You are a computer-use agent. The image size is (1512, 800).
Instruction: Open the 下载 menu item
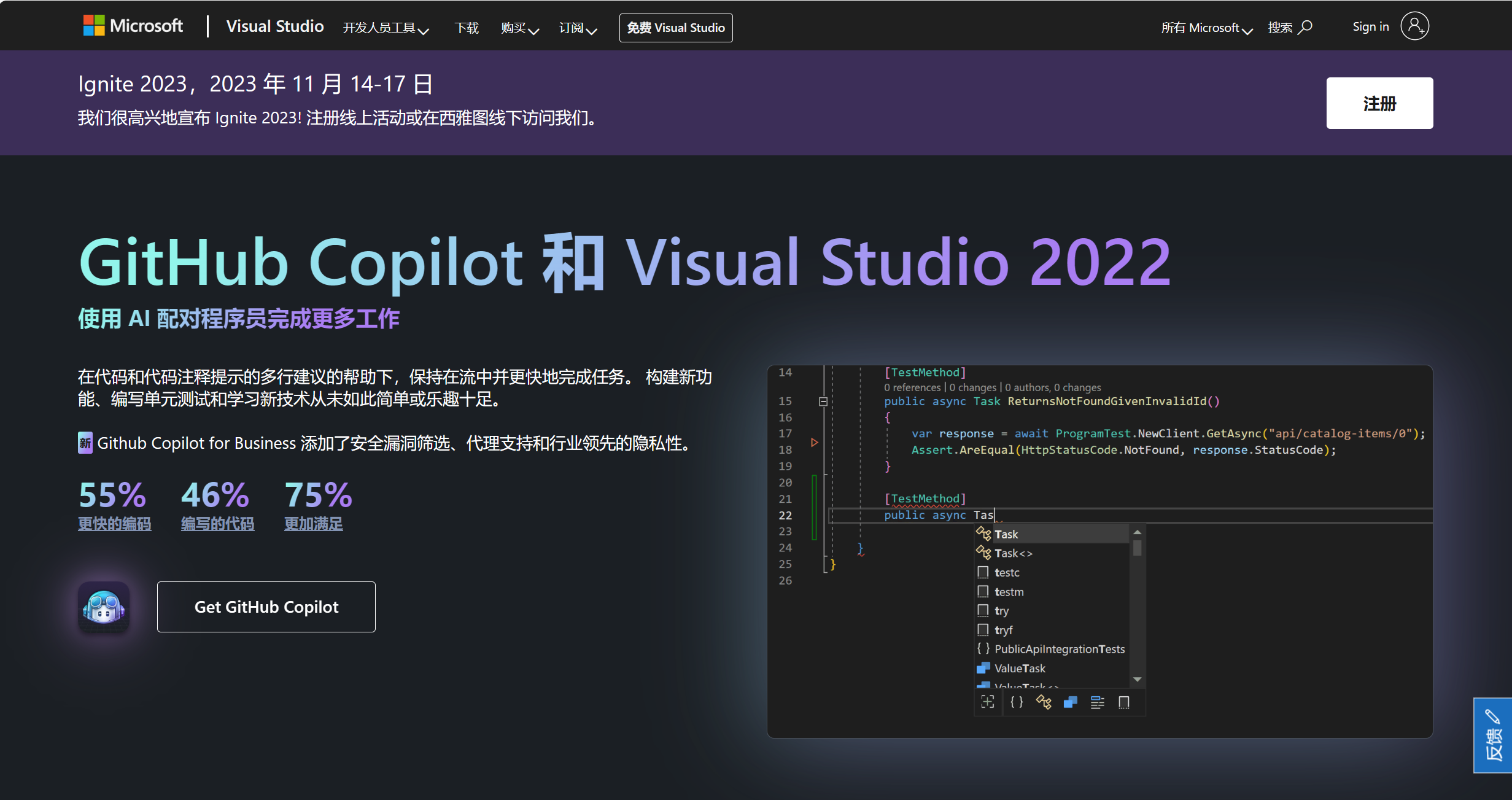pos(467,28)
